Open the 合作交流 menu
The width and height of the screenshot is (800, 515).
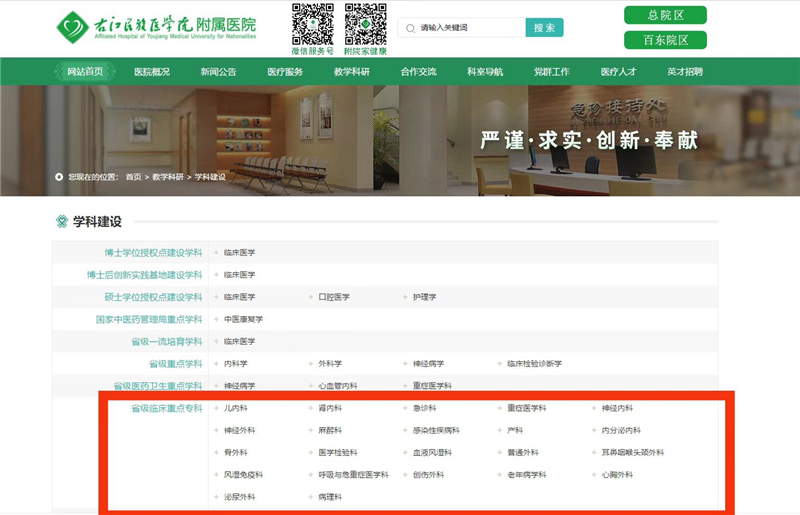click(418, 72)
